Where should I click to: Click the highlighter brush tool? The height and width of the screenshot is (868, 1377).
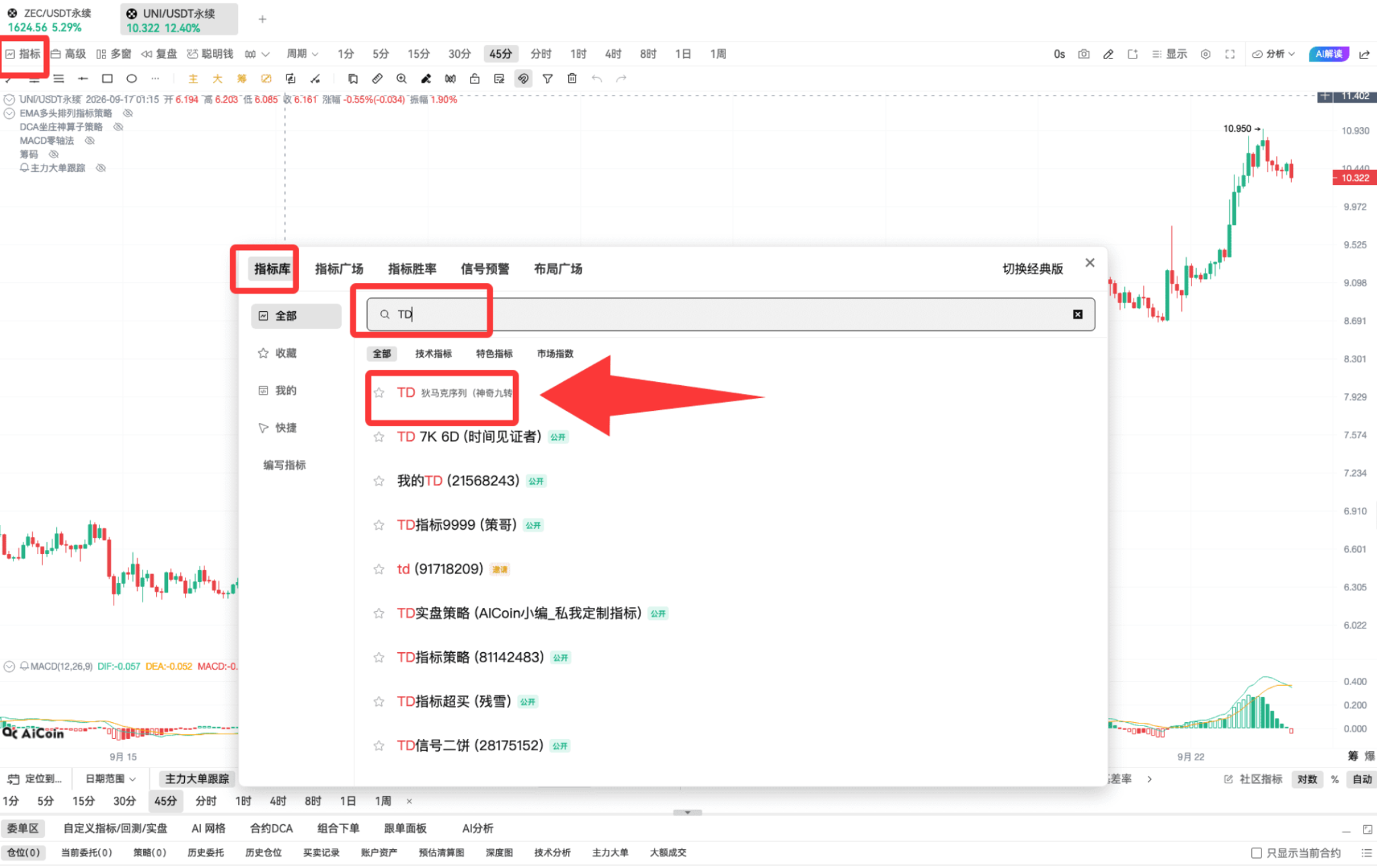pos(426,79)
